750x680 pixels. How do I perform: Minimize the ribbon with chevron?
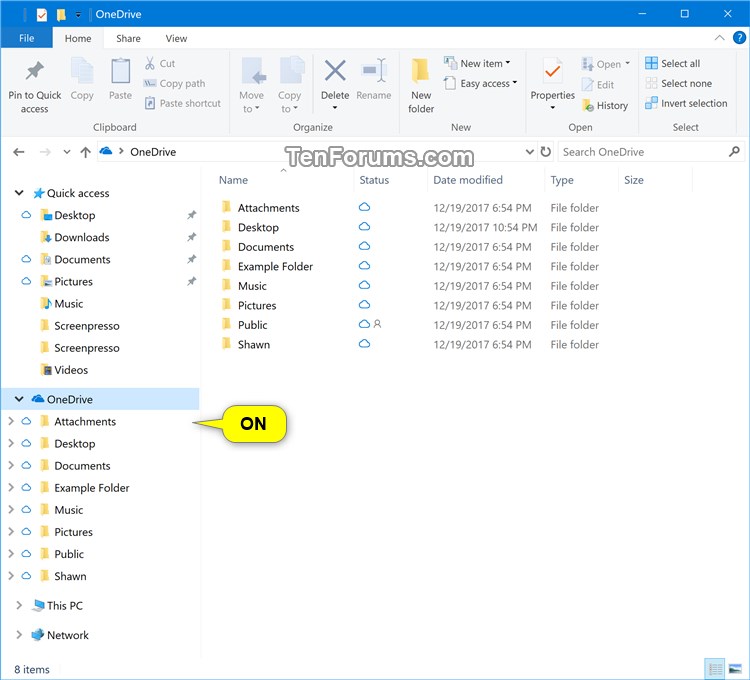pyautogui.click(x=719, y=38)
